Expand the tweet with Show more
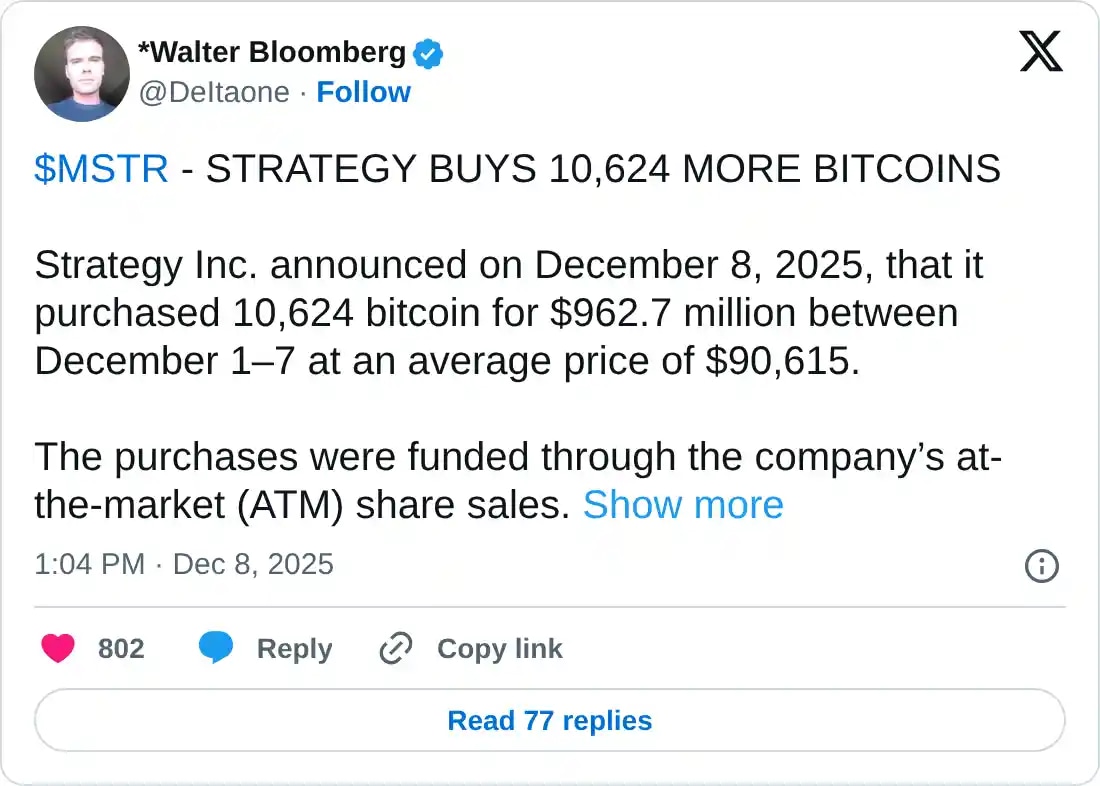Image resolution: width=1100 pixels, height=786 pixels. (x=683, y=505)
